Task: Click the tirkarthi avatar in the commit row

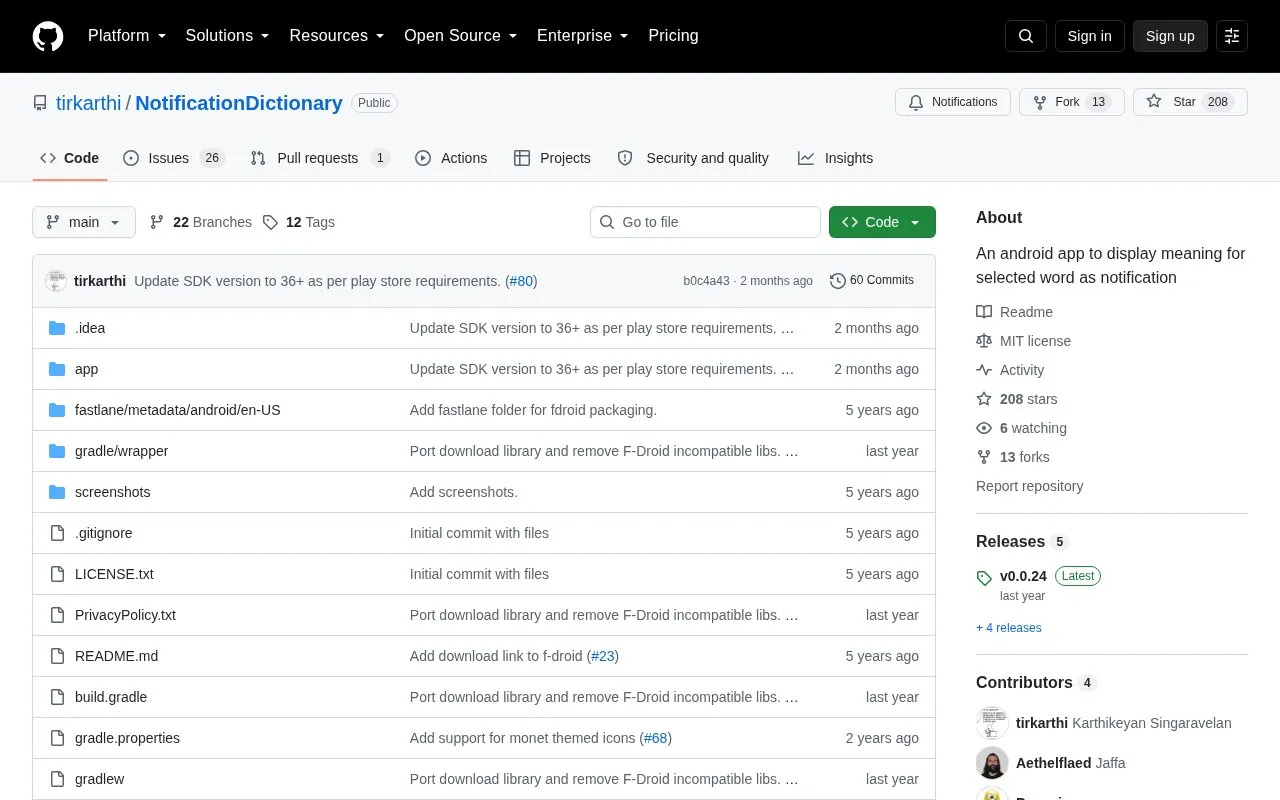Action: pos(56,281)
